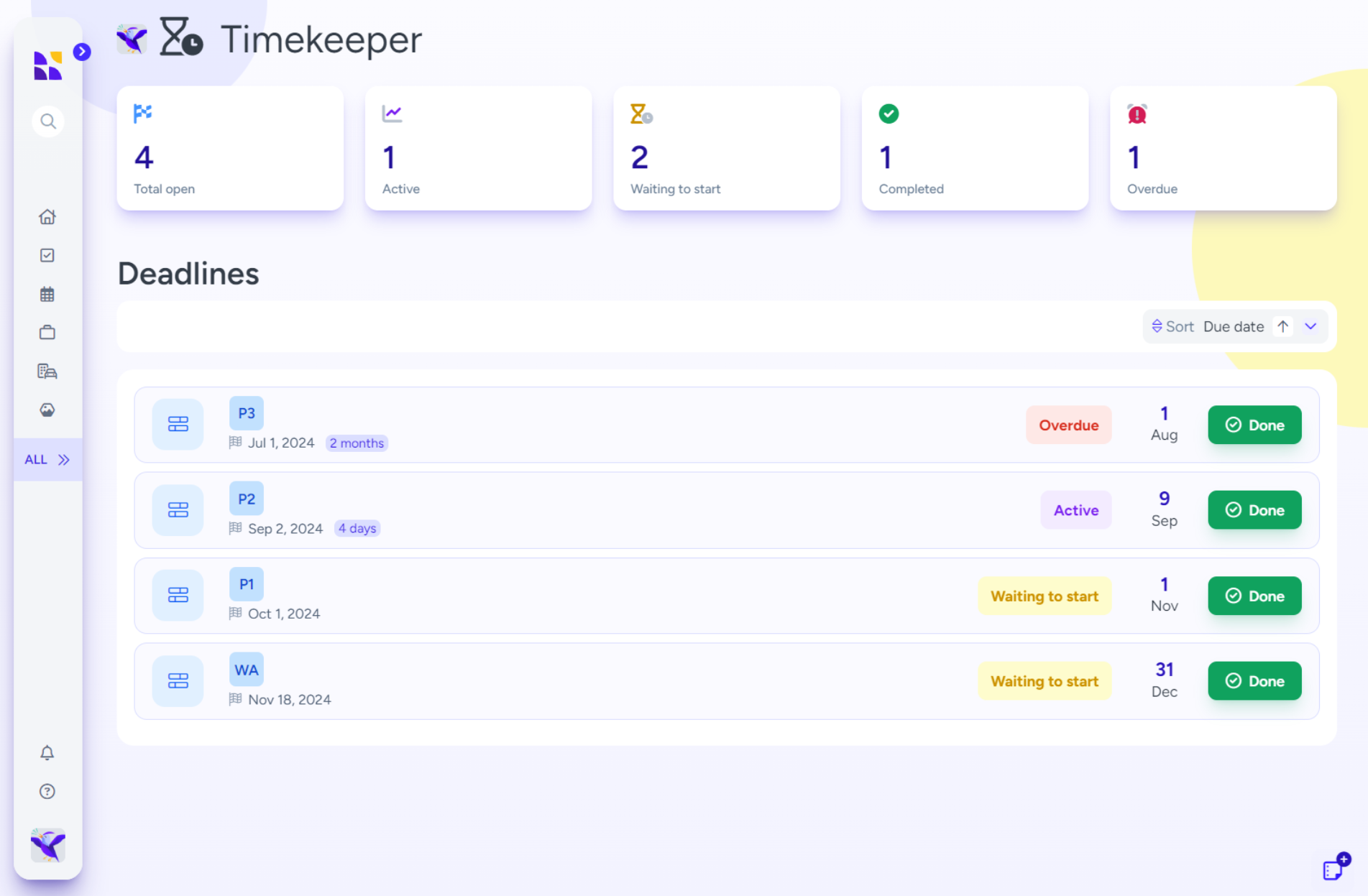Viewport: 1368px width, 896px height.
Task: Open user avatar at sidebar bottom
Action: pyautogui.click(x=48, y=845)
